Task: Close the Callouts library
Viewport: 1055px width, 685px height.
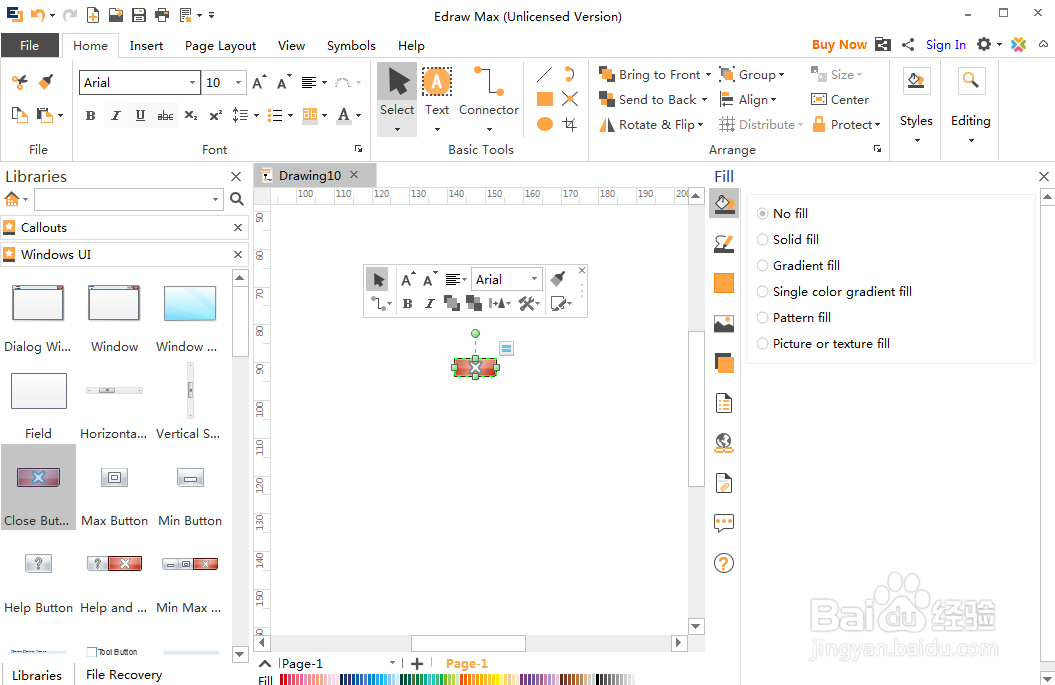Action: point(238,227)
